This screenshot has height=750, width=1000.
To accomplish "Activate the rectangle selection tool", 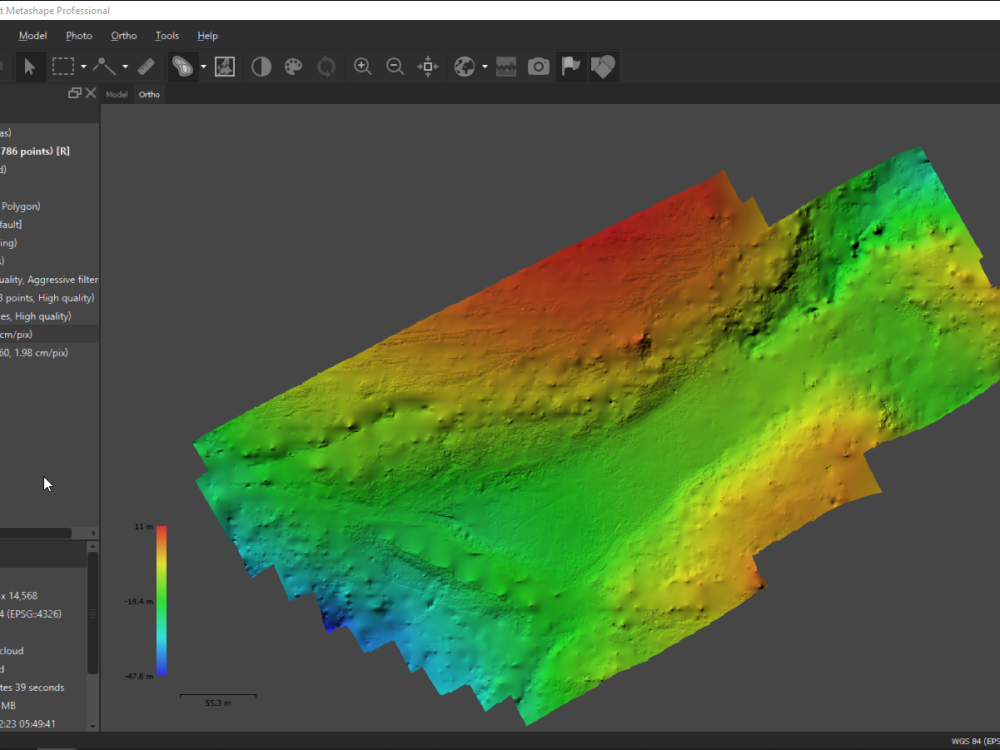I will [65, 66].
